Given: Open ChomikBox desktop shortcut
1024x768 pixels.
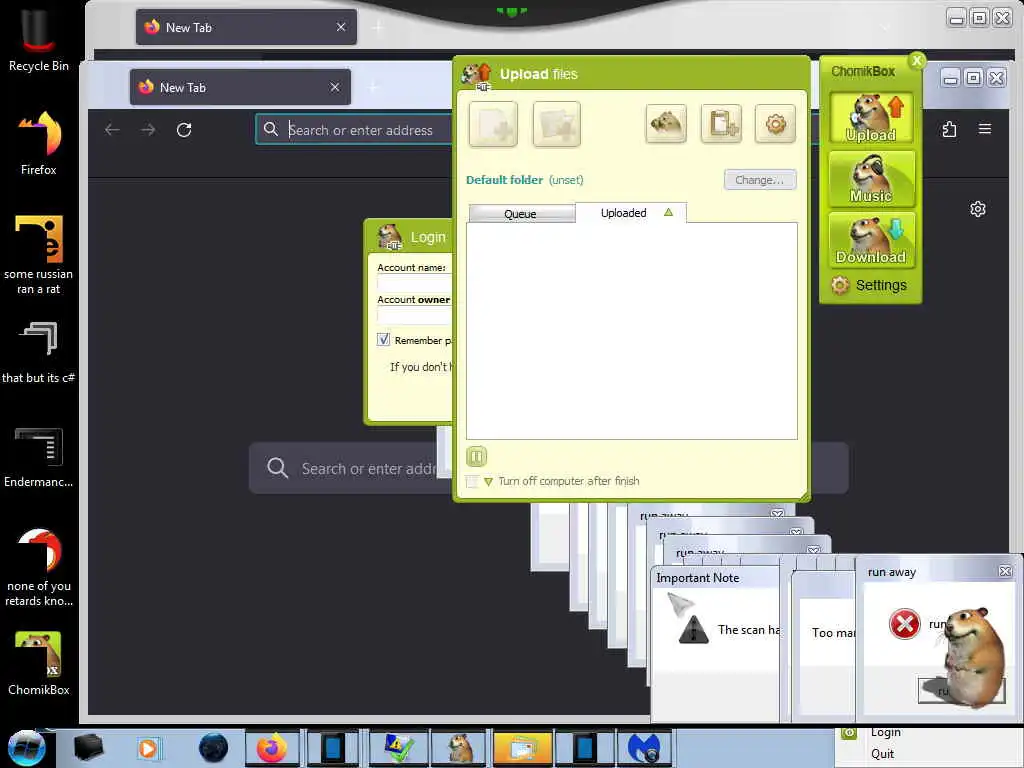Looking at the screenshot, I should (x=38, y=663).
